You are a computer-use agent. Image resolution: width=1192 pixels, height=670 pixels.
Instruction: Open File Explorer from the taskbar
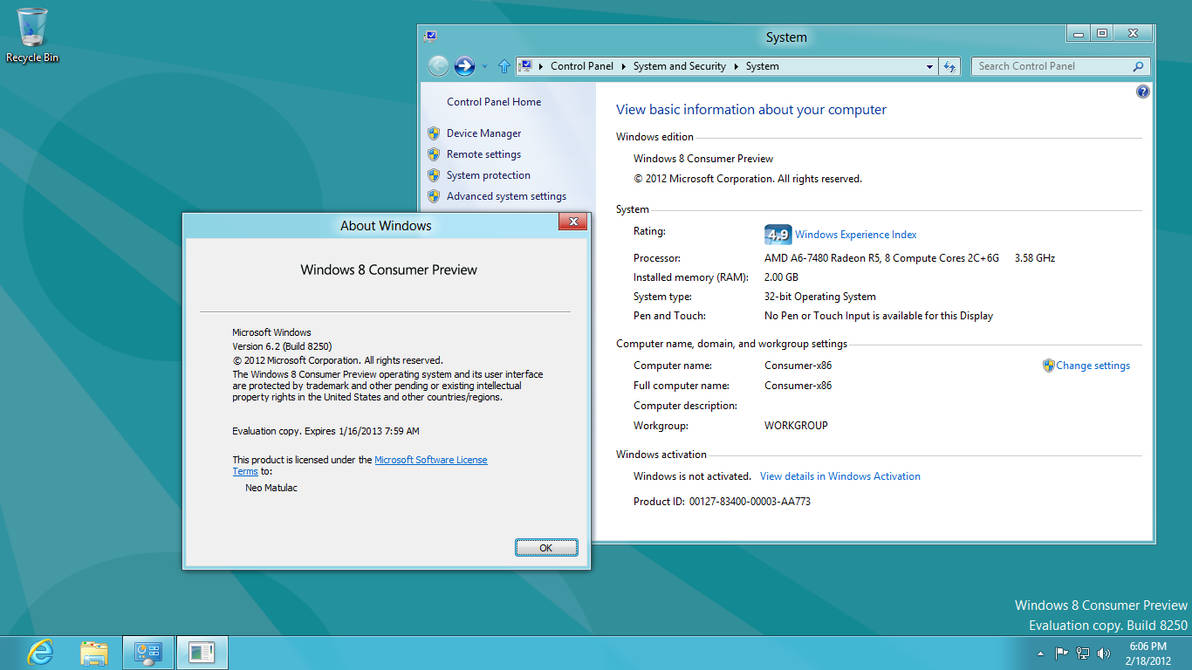tap(94, 653)
